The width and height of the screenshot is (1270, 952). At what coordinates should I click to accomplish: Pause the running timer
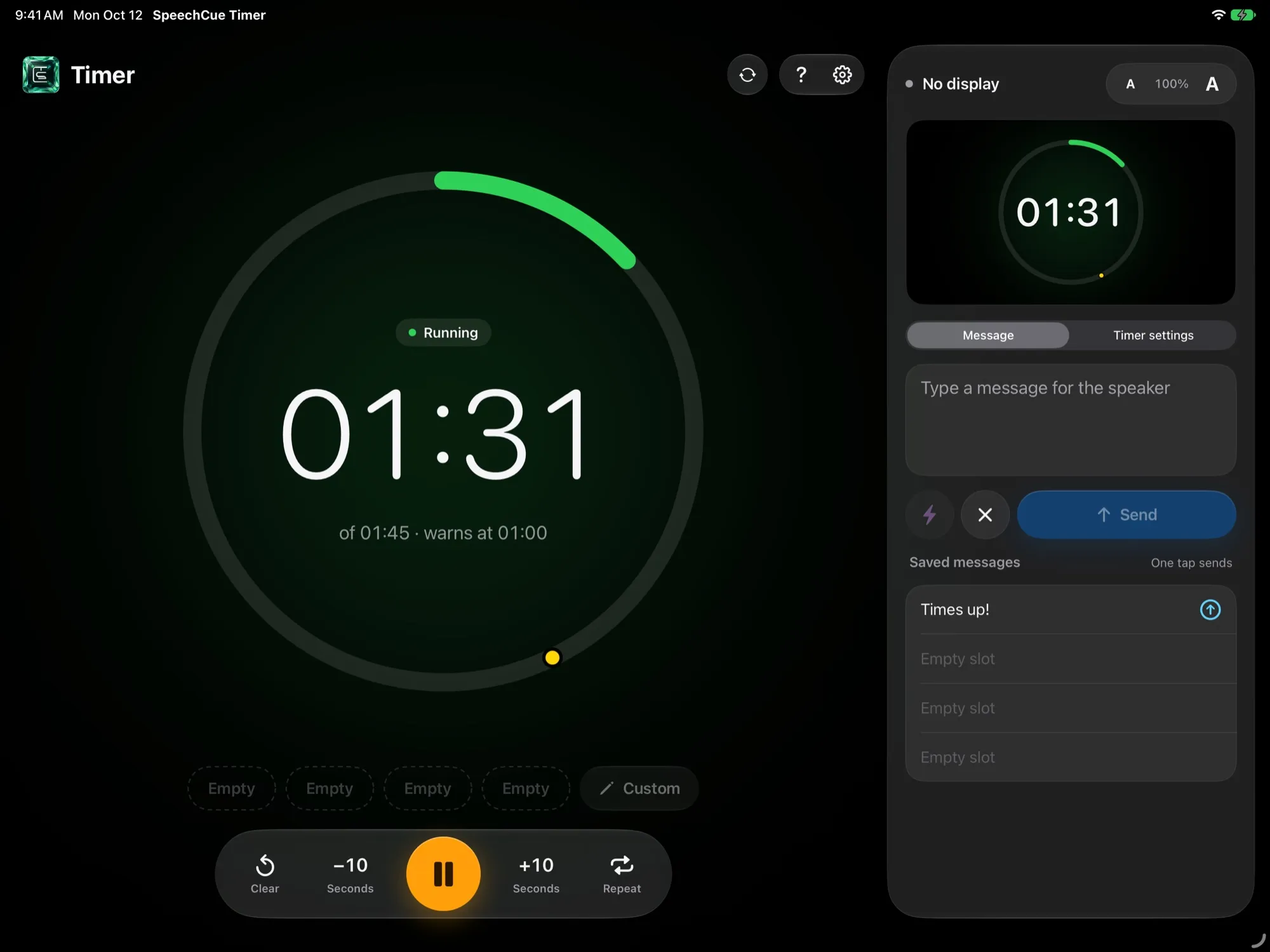coord(443,873)
